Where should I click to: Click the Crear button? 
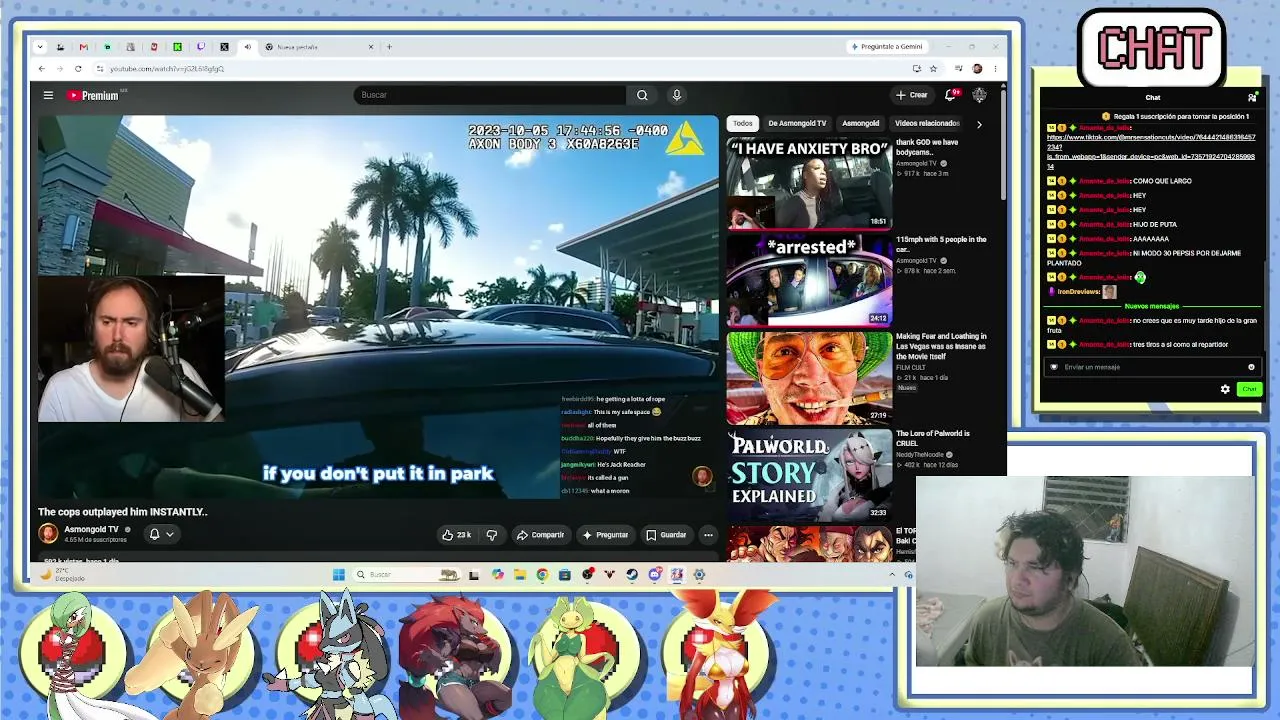(912, 95)
